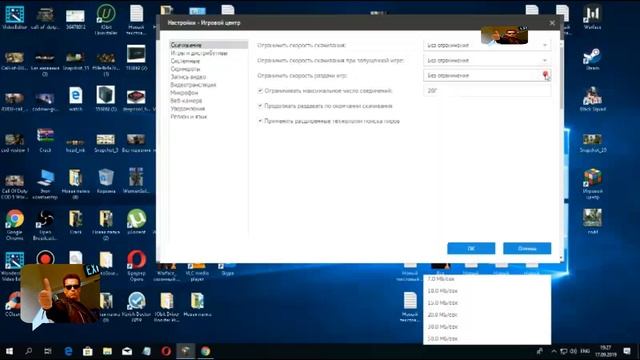Image resolution: width=640 pixels, height=360 pixels.
Task: Choose 10.0 МБ/сек speed option
Action: pos(487,291)
